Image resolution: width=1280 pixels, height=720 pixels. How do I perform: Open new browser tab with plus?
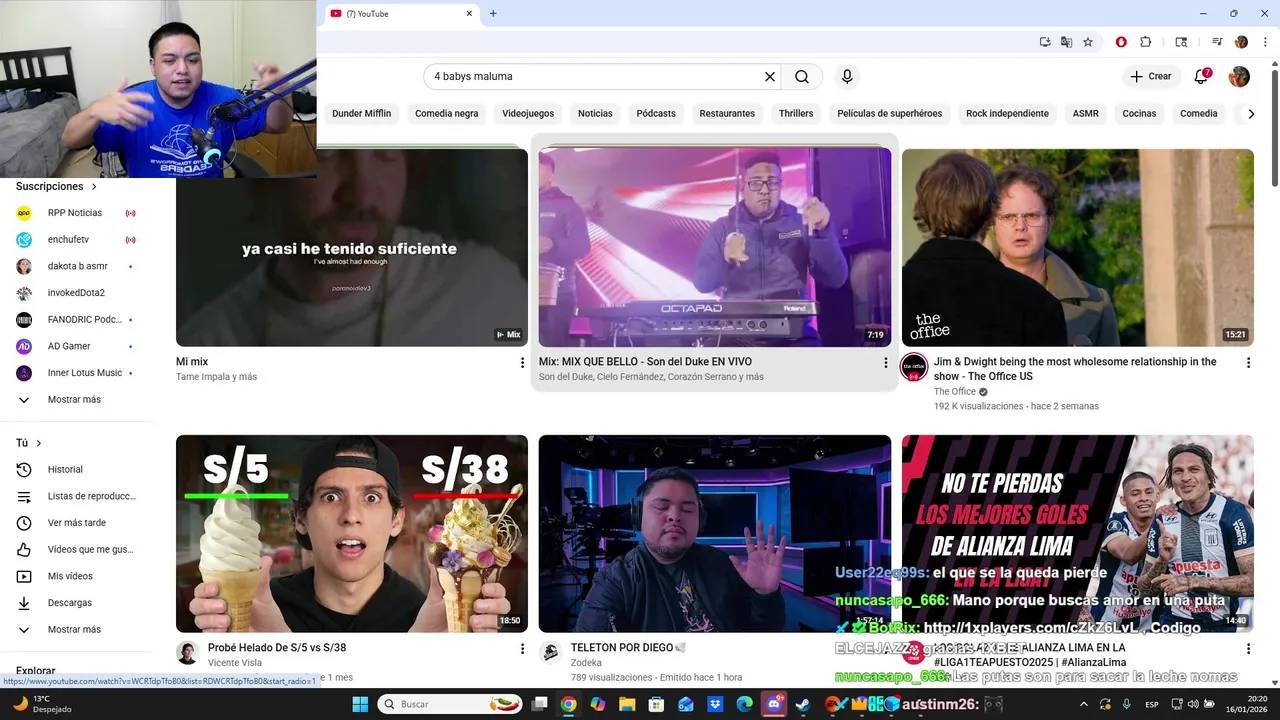pyautogui.click(x=493, y=14)
